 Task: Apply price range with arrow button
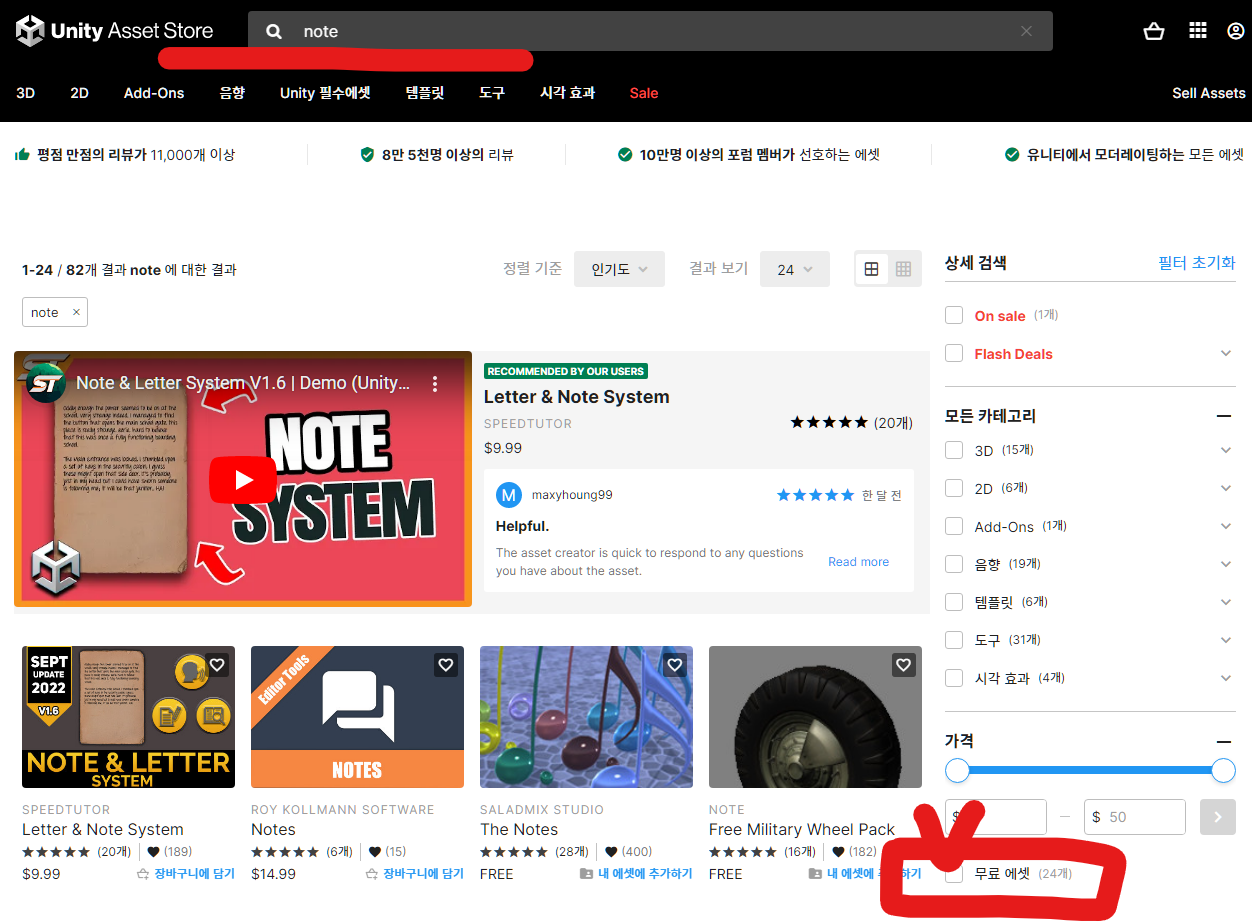1218,817
